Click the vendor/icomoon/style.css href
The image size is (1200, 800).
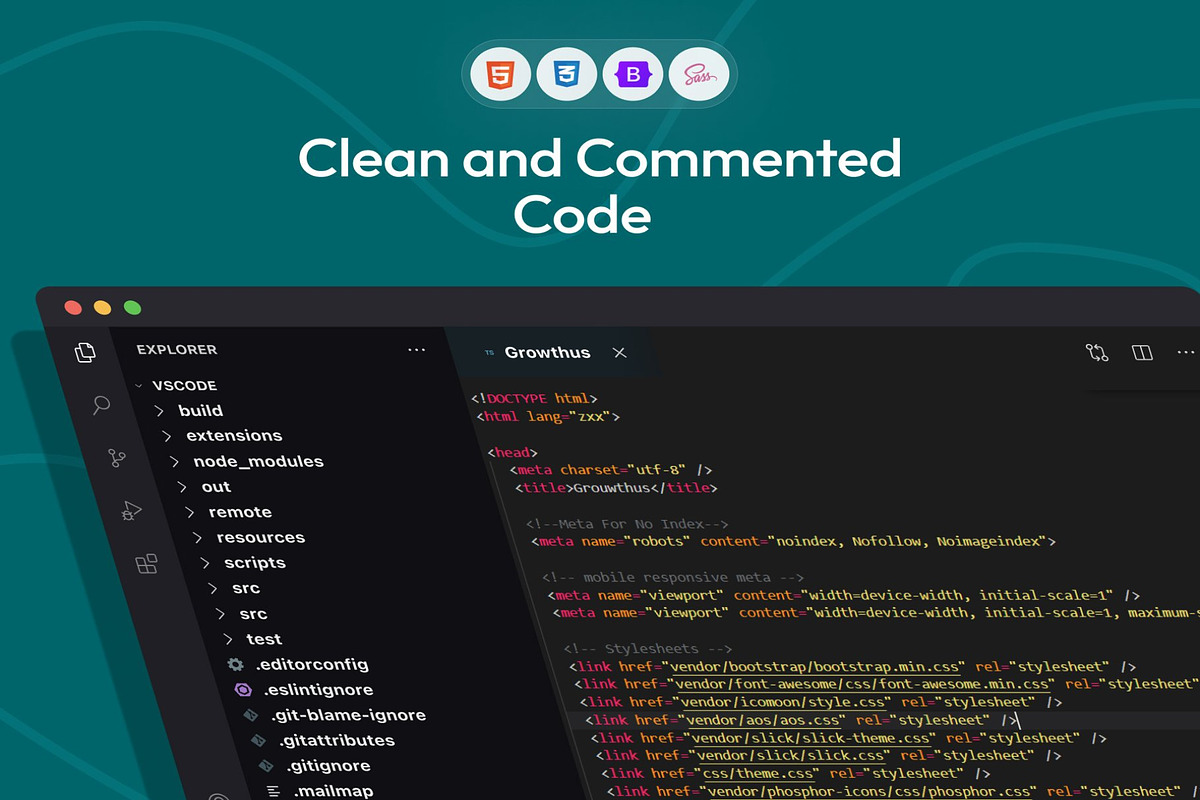click(784, 702)
